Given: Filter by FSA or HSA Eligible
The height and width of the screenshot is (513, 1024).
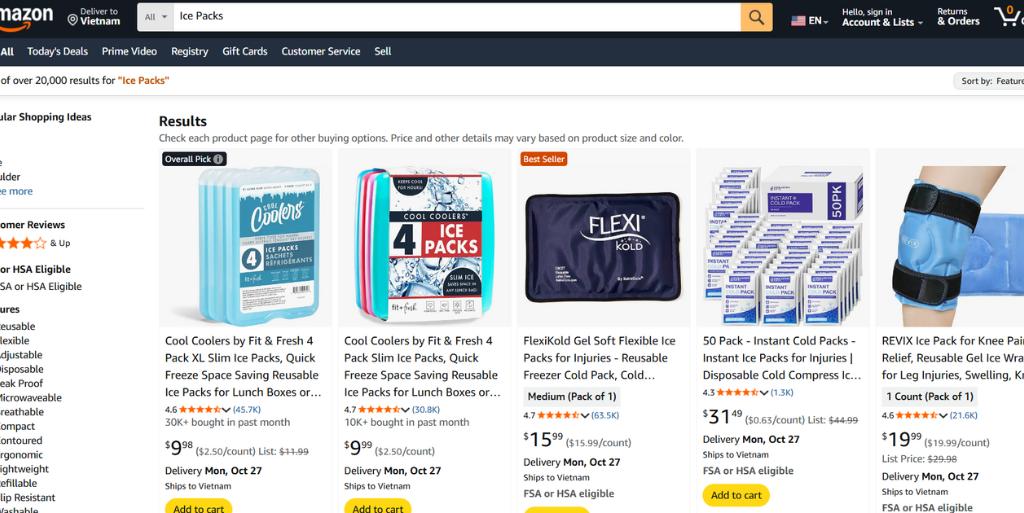Looking at the screenshot, I should 41,287.
